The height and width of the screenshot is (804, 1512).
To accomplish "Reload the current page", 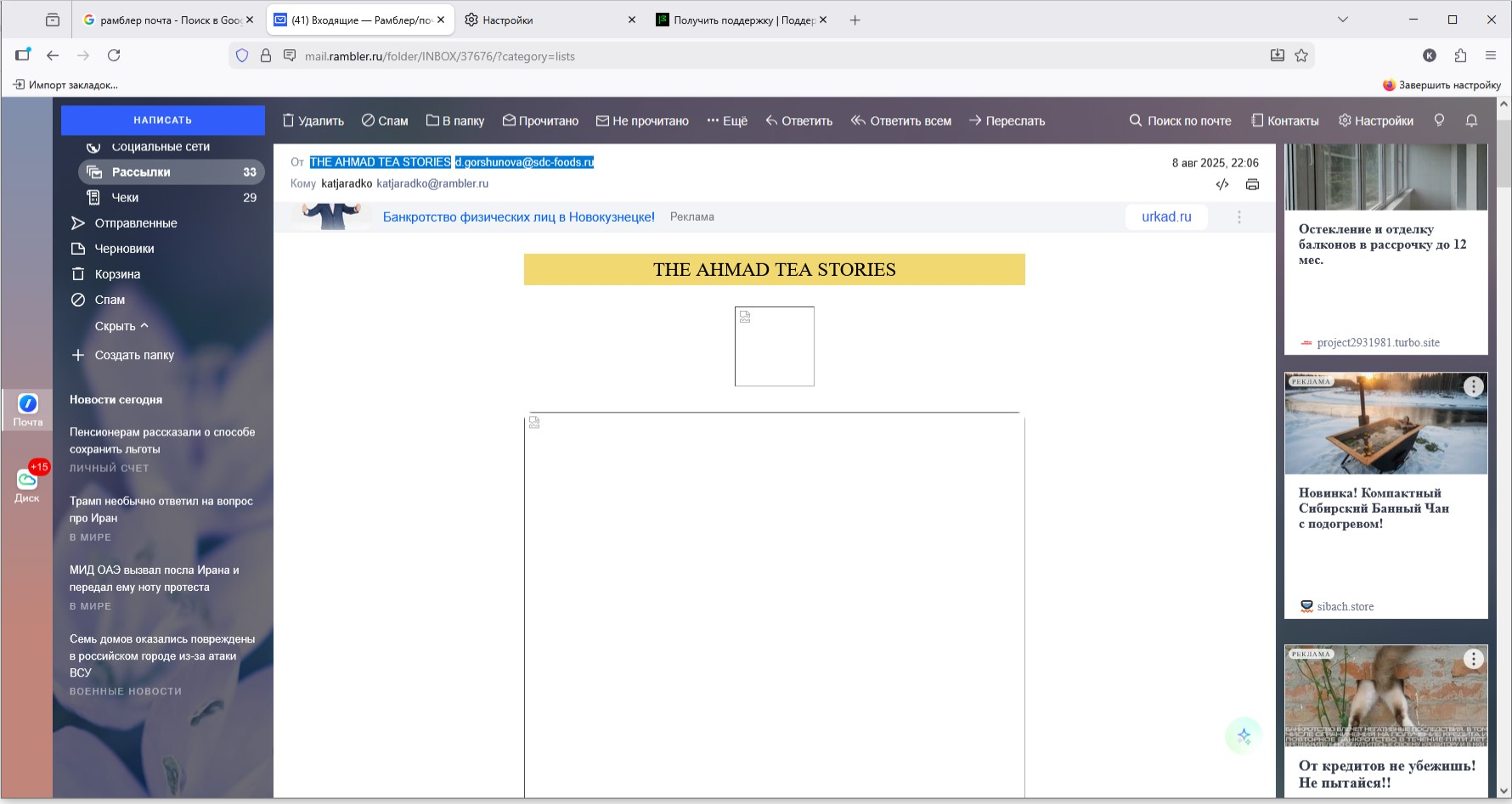I will [114, 55].
